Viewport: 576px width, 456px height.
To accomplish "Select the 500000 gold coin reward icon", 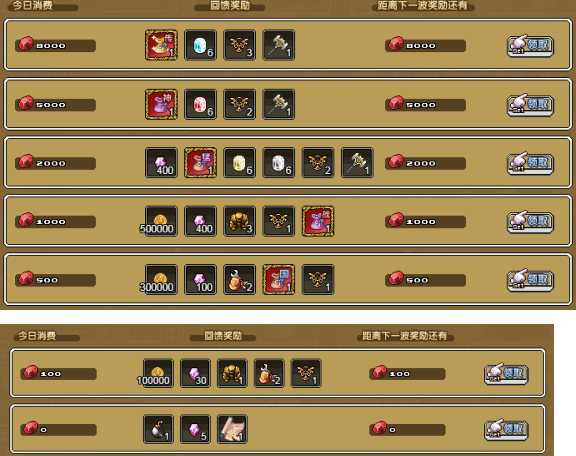I will (x=161, y=221).
